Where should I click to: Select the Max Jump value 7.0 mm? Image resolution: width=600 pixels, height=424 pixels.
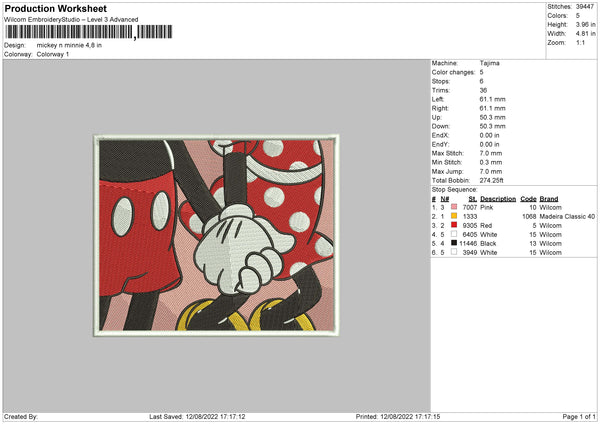pyautogui.click(x=491, y=171)
